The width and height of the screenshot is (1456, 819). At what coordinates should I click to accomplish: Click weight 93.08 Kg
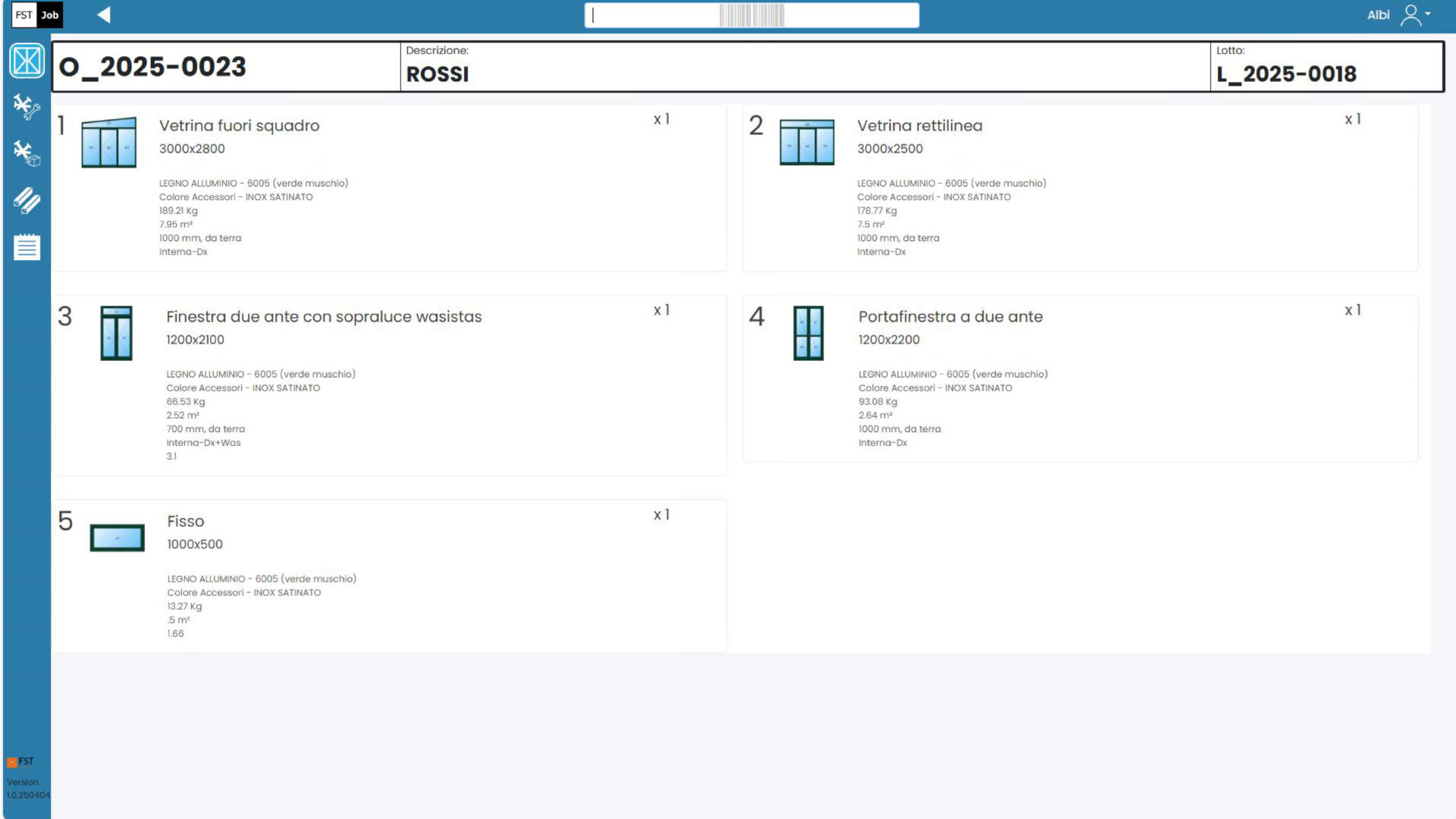(x=877, y=402)
